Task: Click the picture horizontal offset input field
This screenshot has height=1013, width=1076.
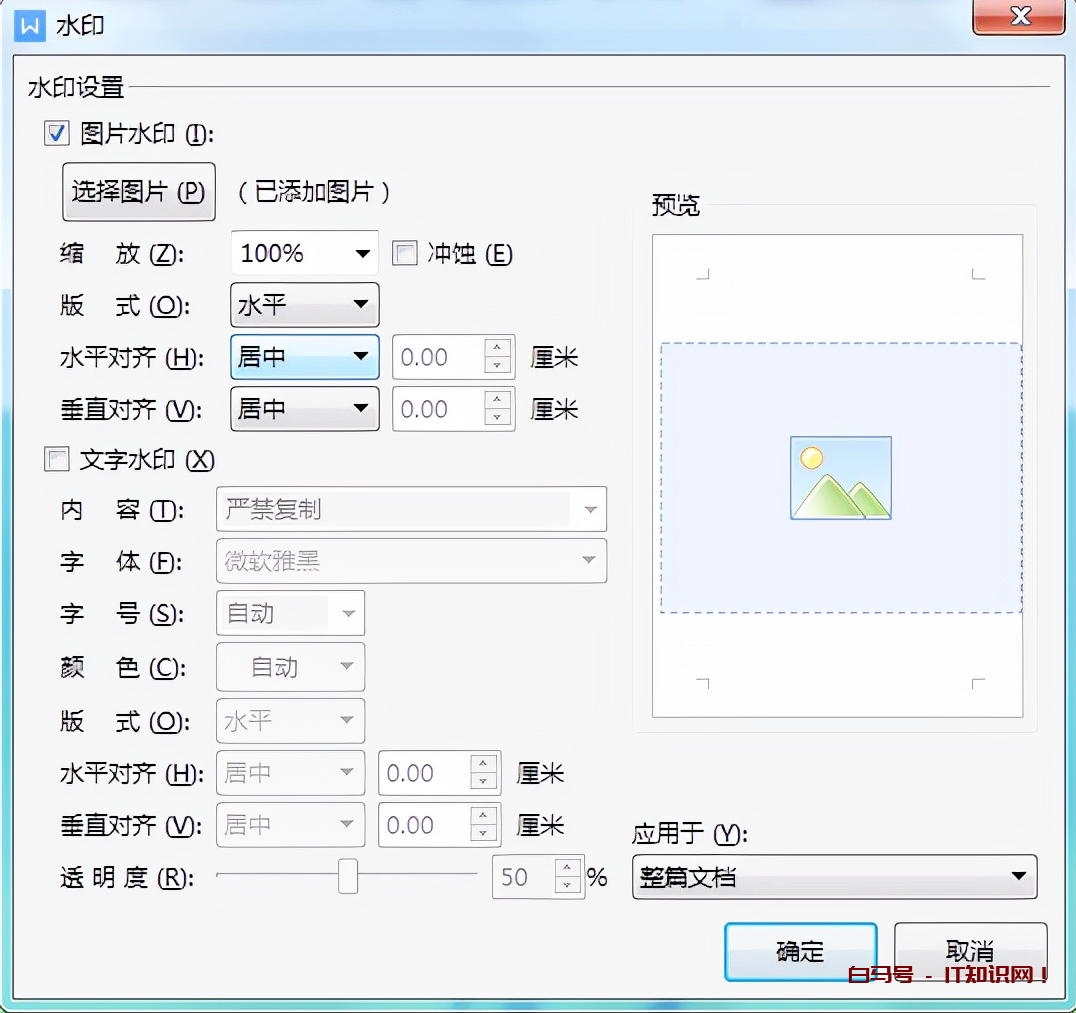Action: coord(438,358)
